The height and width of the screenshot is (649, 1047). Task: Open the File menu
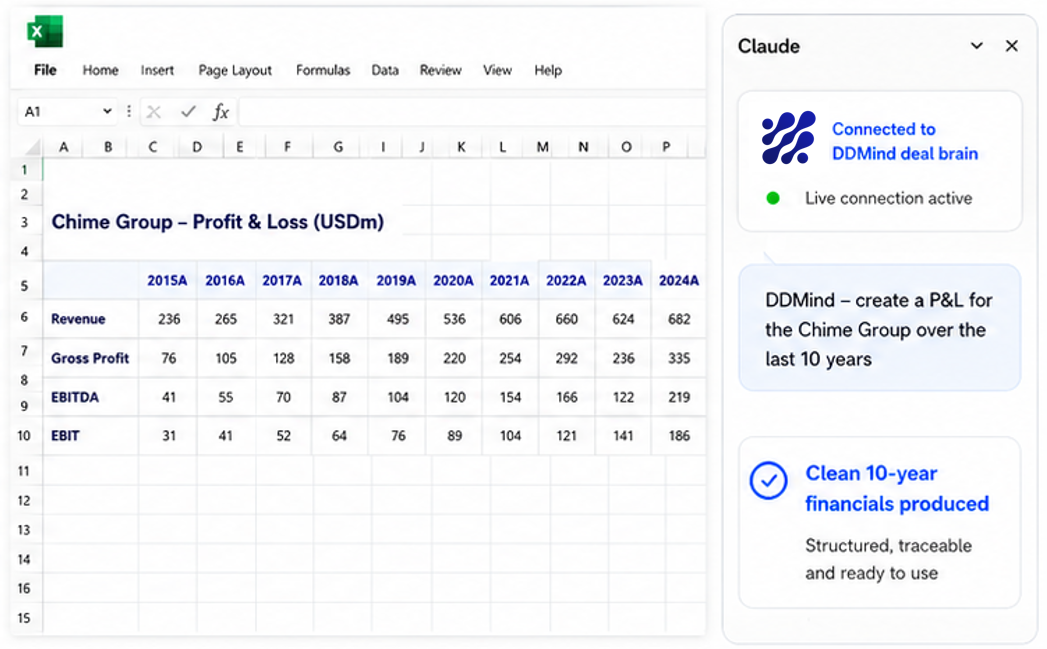click(x=45, y=70)
